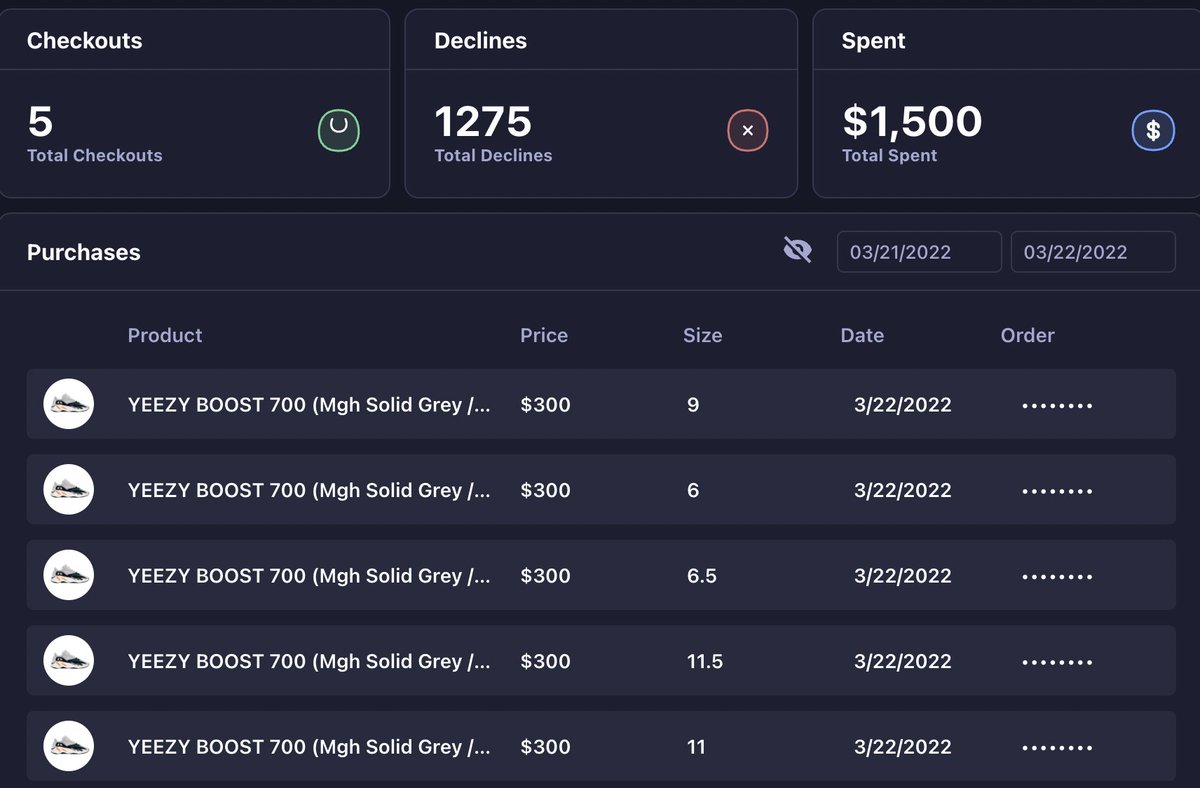Click the Declines card title
Viewport: 1200px width, 788px height.
[x=480, y=41]
